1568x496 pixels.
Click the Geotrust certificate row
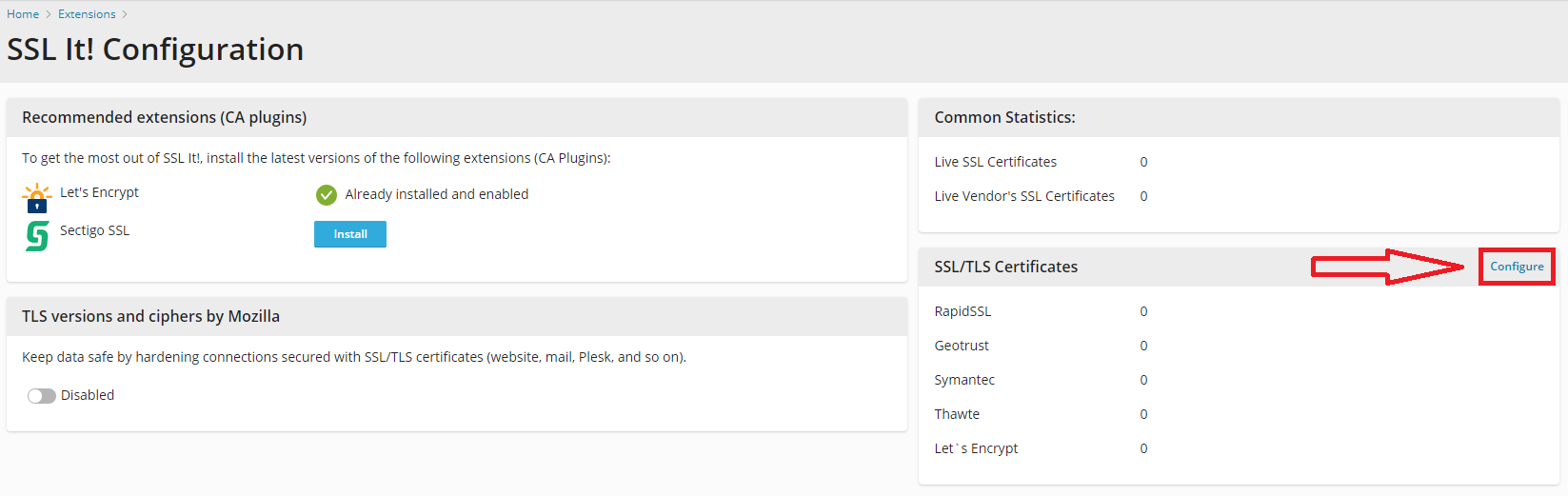[x=962, y=346]
